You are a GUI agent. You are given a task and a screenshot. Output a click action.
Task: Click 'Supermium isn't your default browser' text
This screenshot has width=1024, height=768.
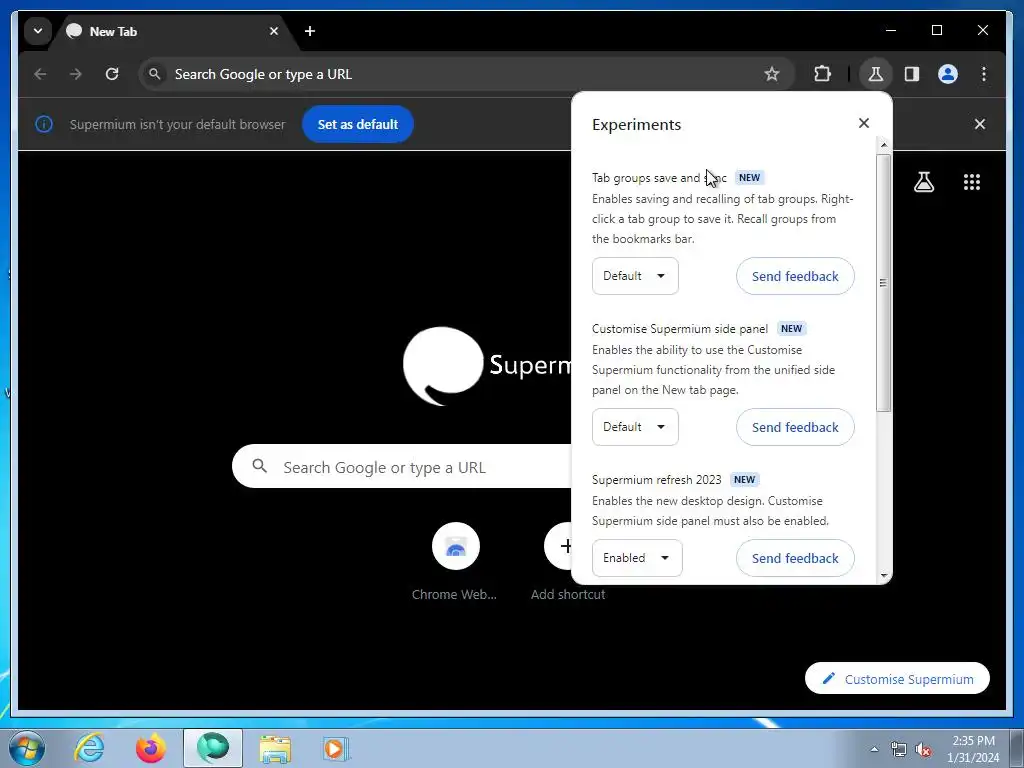click(x=177, y=124)
